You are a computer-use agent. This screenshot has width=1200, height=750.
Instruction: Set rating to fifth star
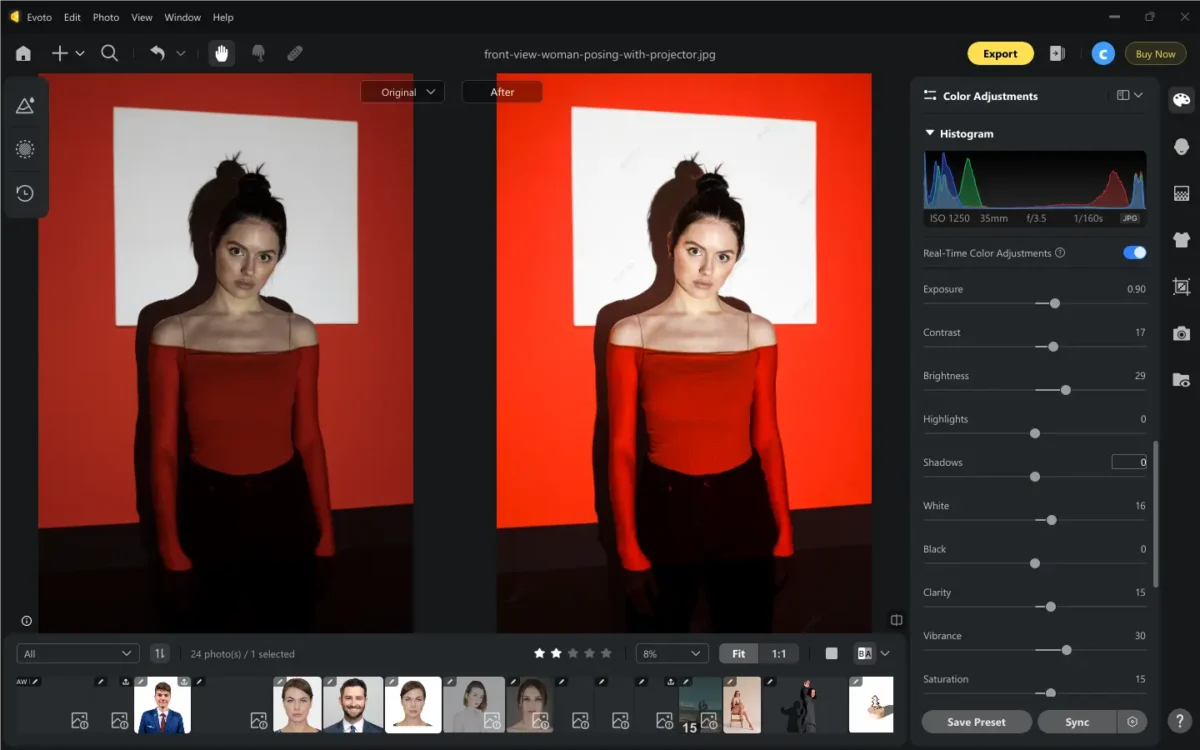606,653
